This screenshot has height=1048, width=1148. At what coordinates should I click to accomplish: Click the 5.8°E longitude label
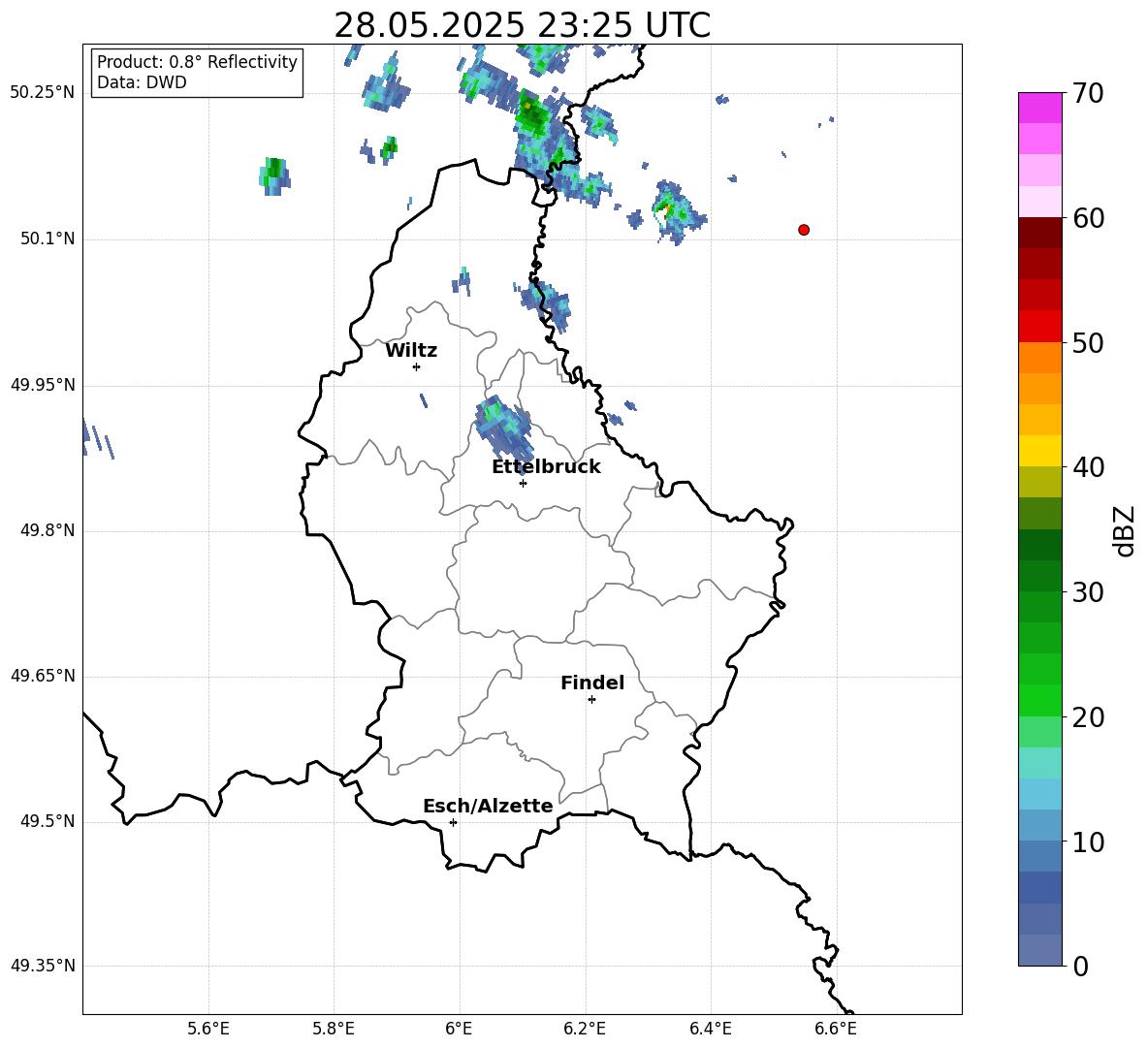pos(334,1029)
